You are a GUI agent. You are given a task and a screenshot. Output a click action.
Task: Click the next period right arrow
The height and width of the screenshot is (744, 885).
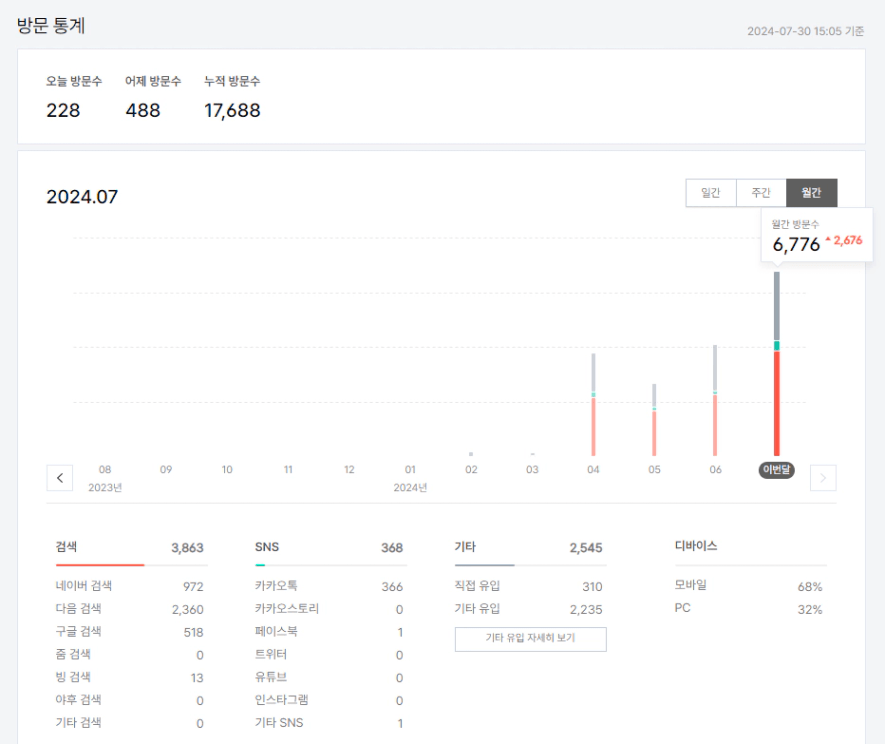click(823, 478)
